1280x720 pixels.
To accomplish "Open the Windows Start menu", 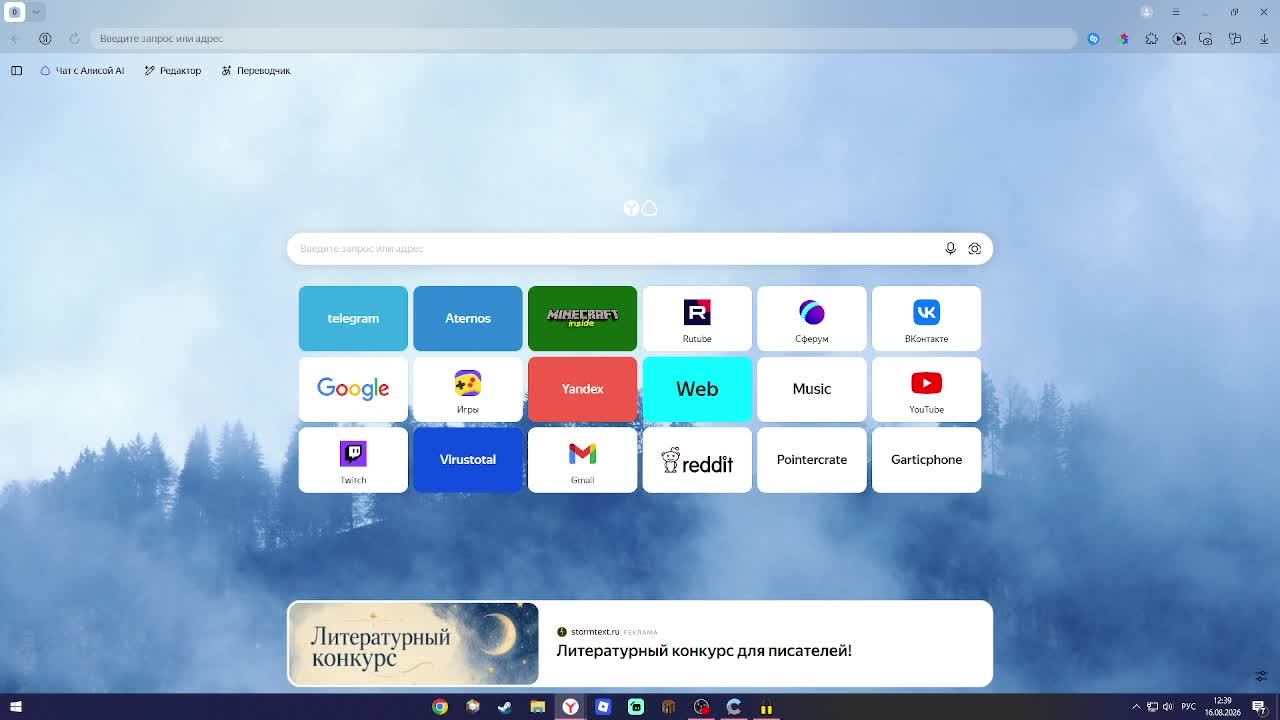I will (16, 707).
